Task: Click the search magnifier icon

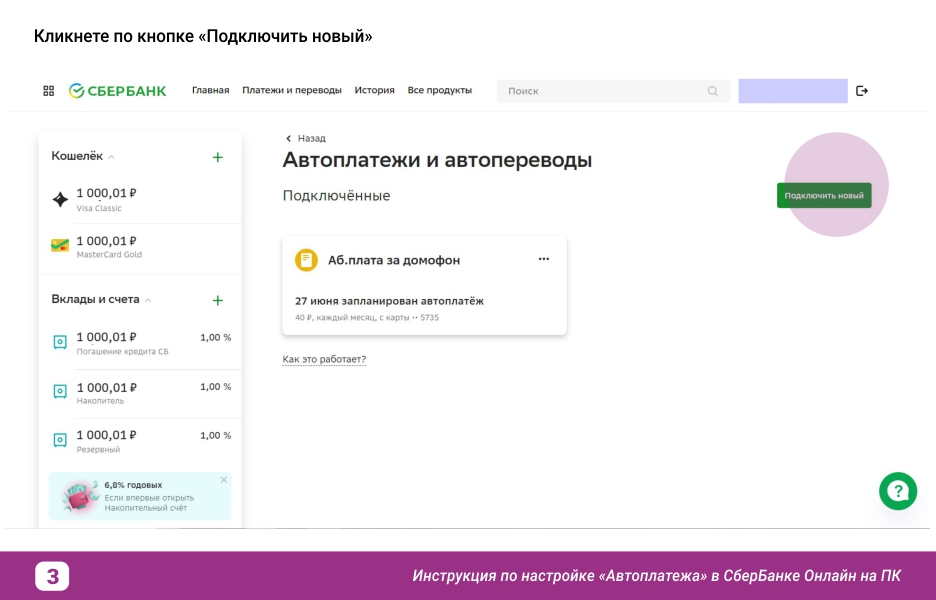Action: click(713, 91)
